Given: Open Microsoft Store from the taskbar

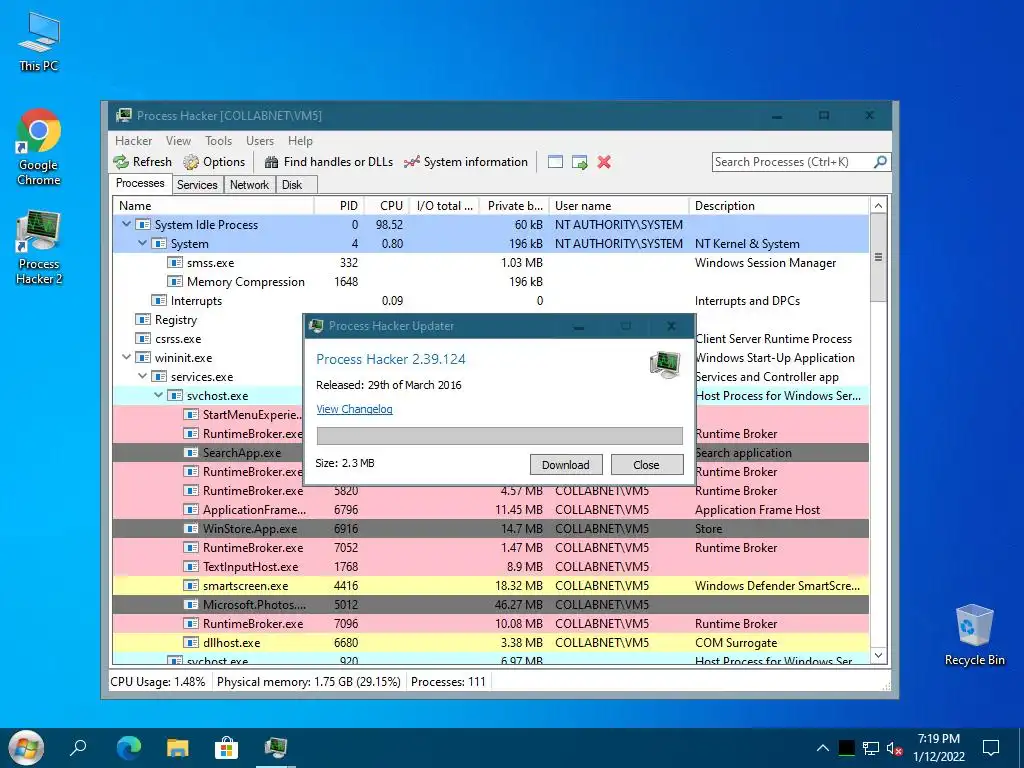Looking at the screenshot, I should 227,748.
